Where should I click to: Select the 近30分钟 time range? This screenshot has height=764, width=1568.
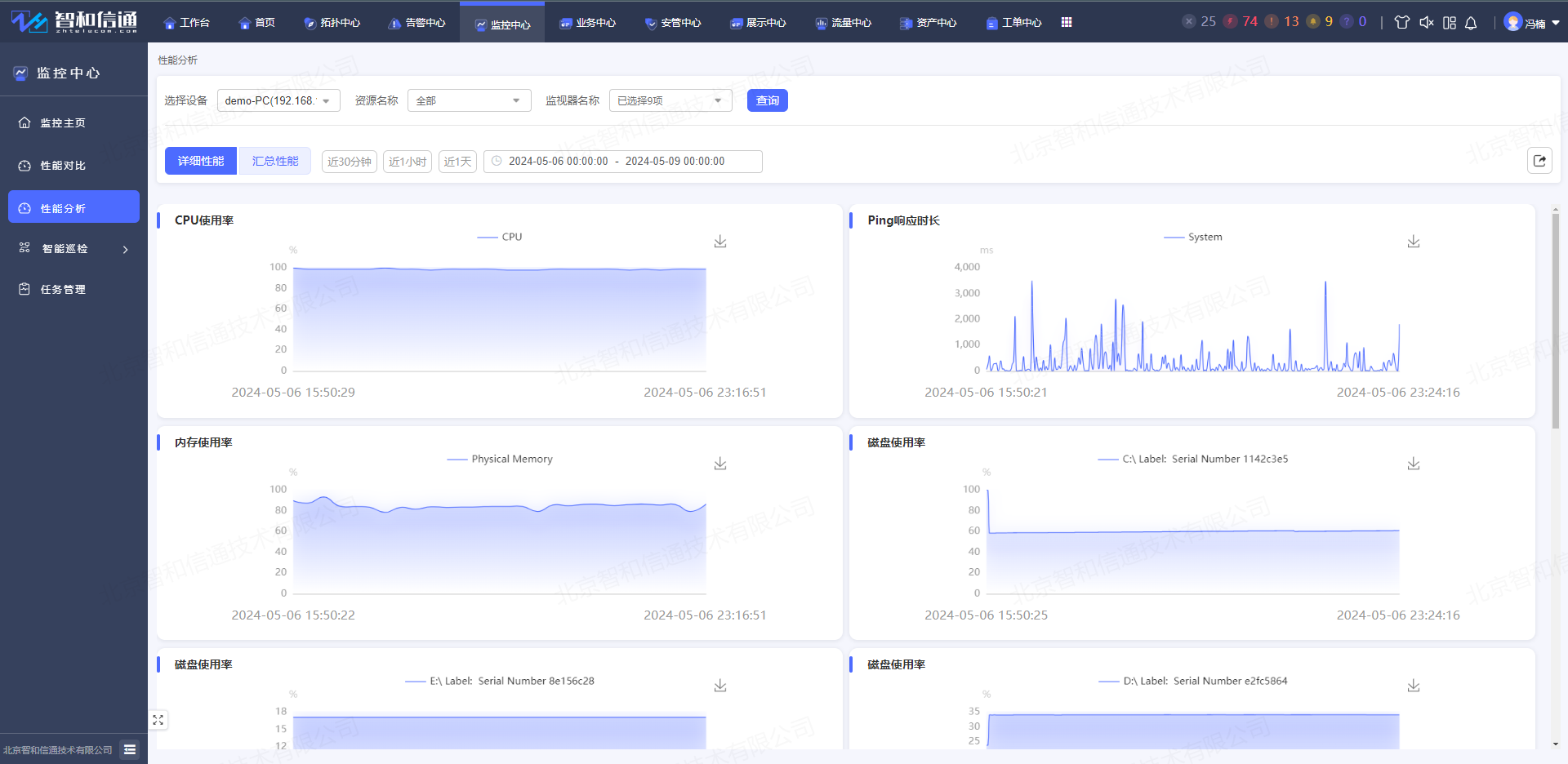tap(350, 162)
